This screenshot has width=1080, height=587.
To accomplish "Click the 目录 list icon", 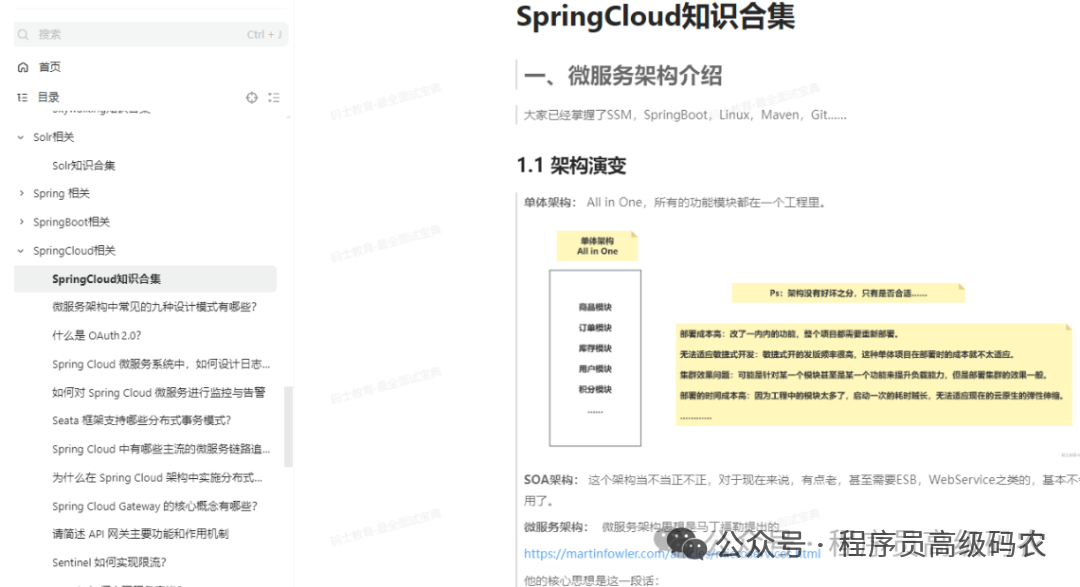I will [22, 97].
